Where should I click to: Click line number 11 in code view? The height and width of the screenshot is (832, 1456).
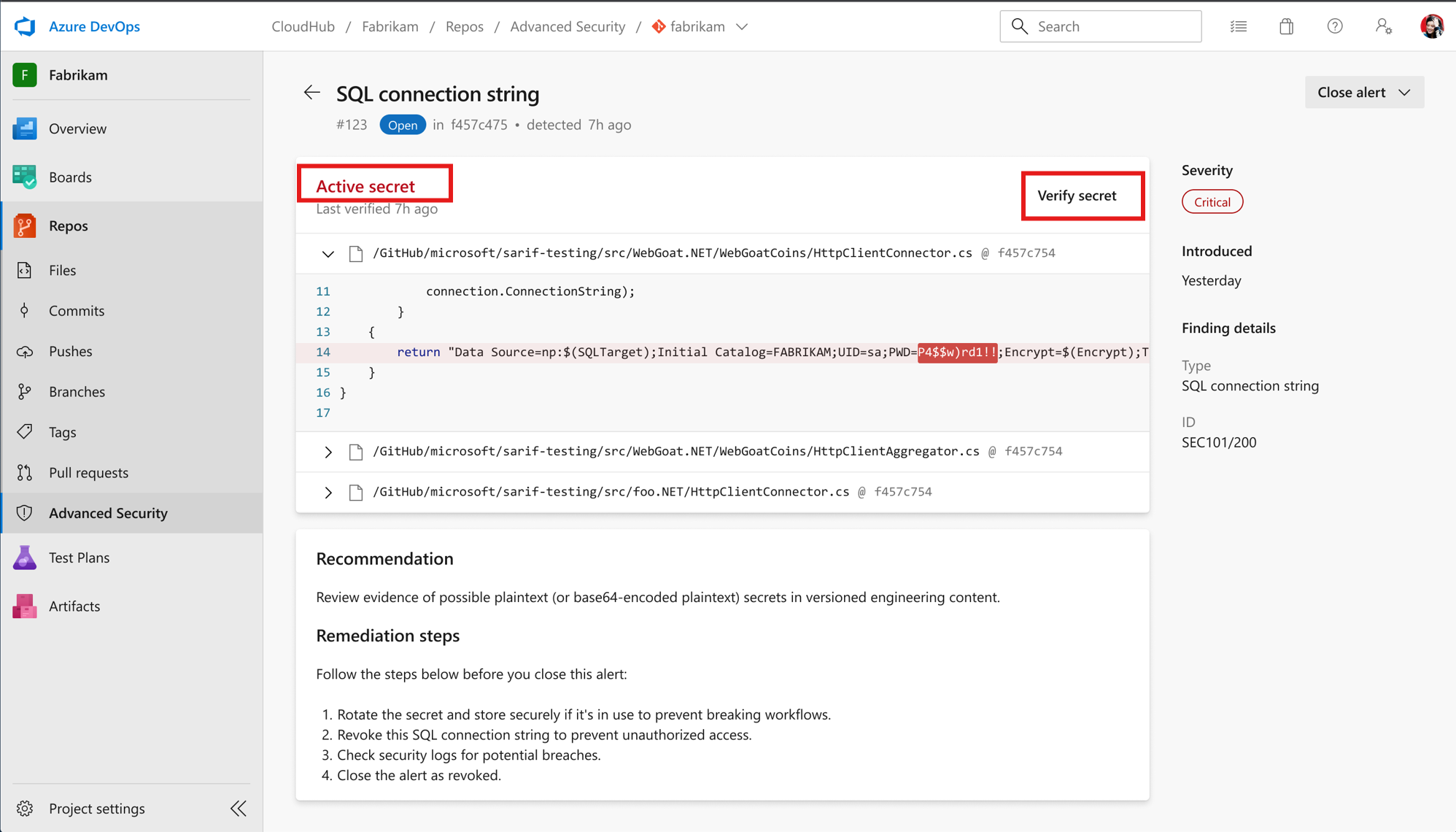point(322,291)
